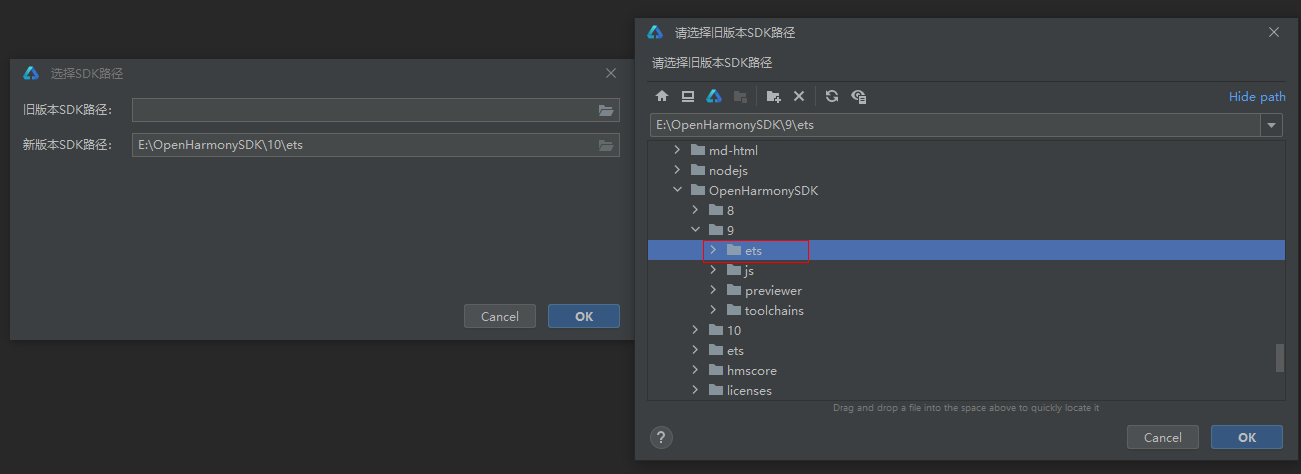
Task: Select the hmscore folder
Action: [x=751, y=370]
